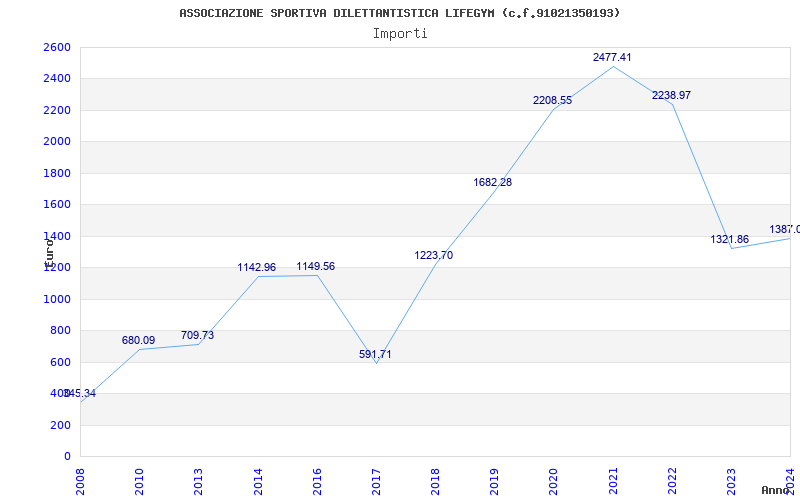Select data label 2238.97
This screenshot has width=800, height=500.
click(671, 95)
